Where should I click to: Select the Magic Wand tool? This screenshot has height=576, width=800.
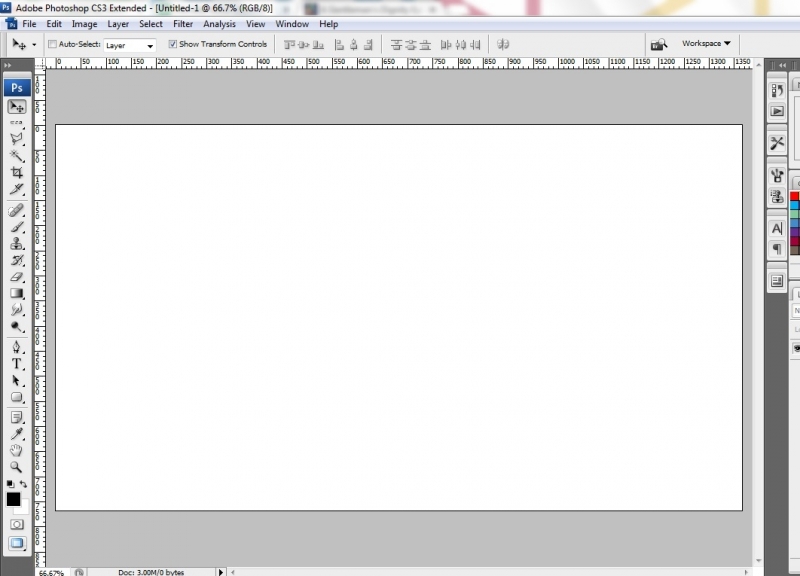click(17, 156)
